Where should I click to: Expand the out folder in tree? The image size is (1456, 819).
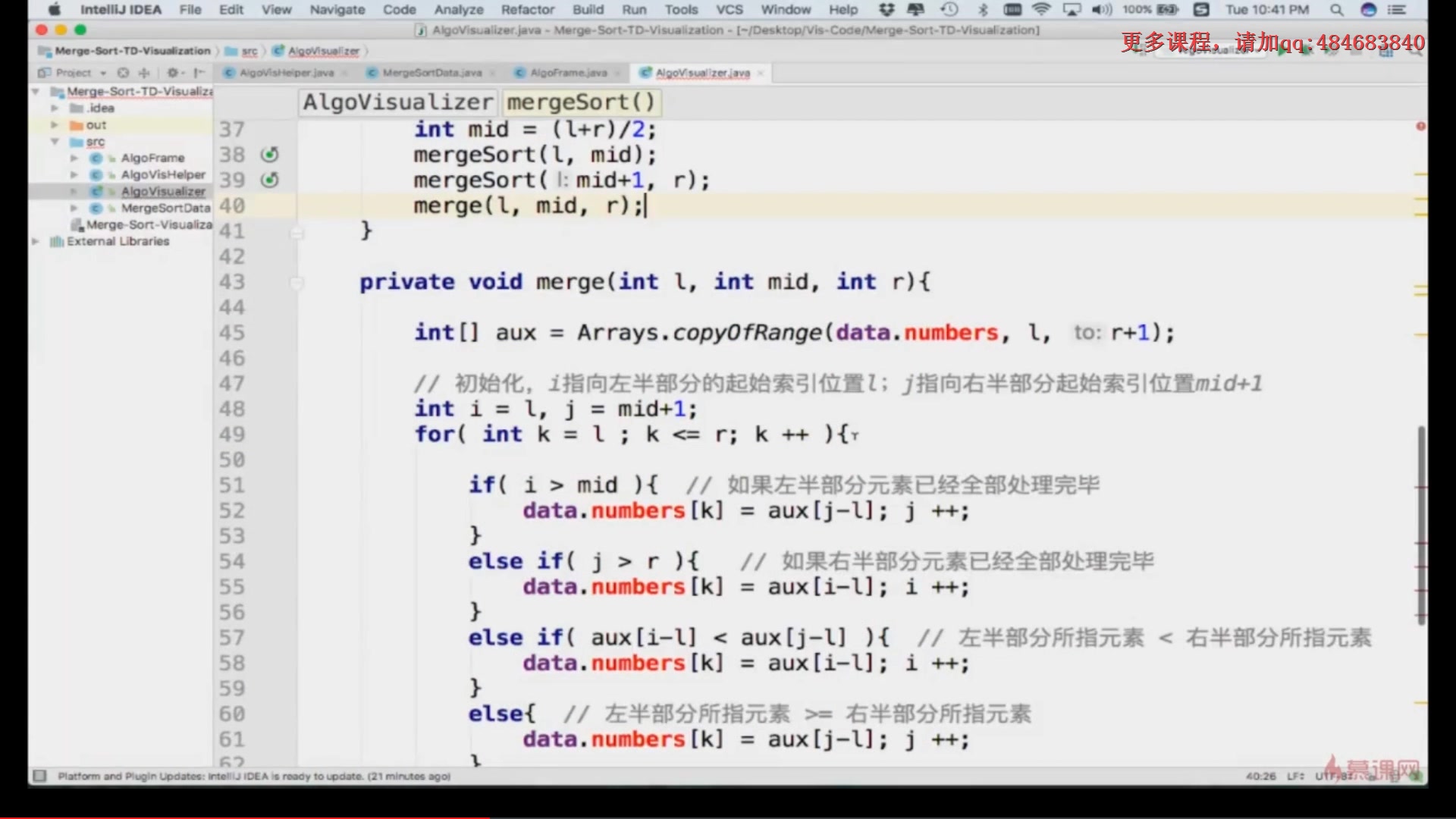[x=55, y=125]
